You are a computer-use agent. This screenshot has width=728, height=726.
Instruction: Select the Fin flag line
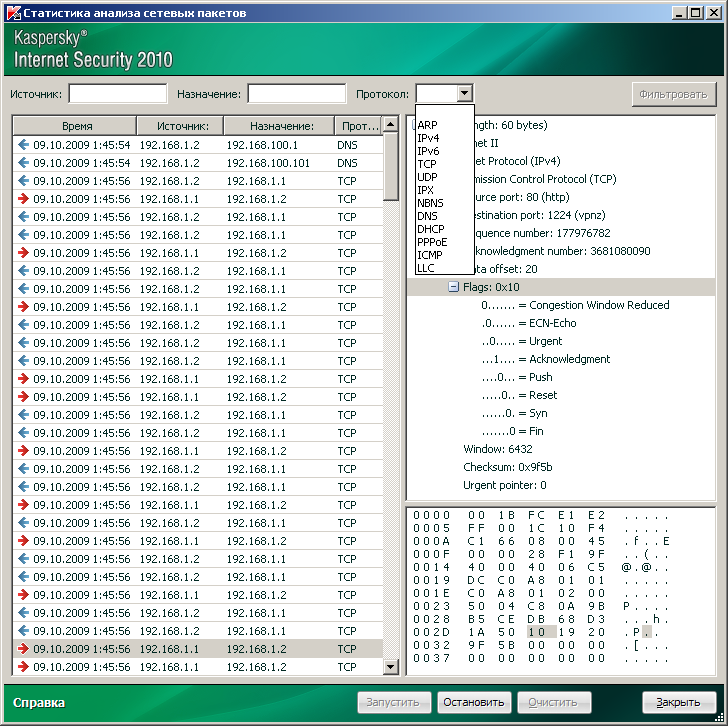click(x=513, y=431)
